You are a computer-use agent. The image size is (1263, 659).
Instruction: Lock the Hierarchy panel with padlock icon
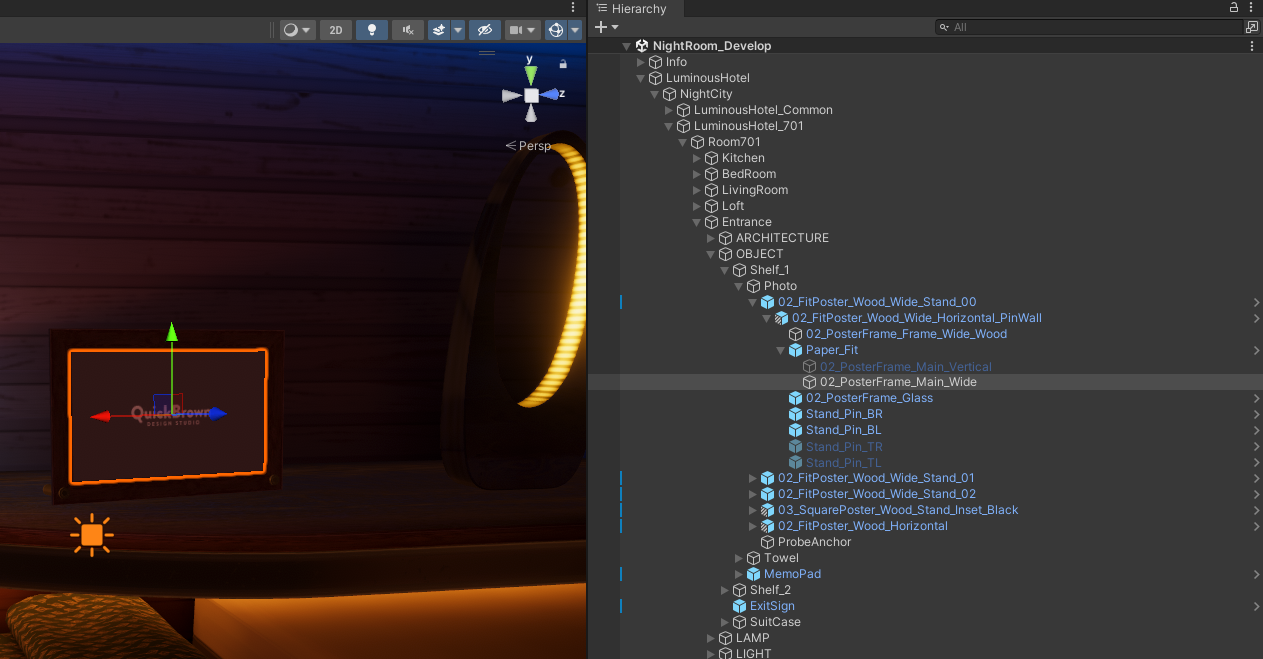click(1234, 8)
